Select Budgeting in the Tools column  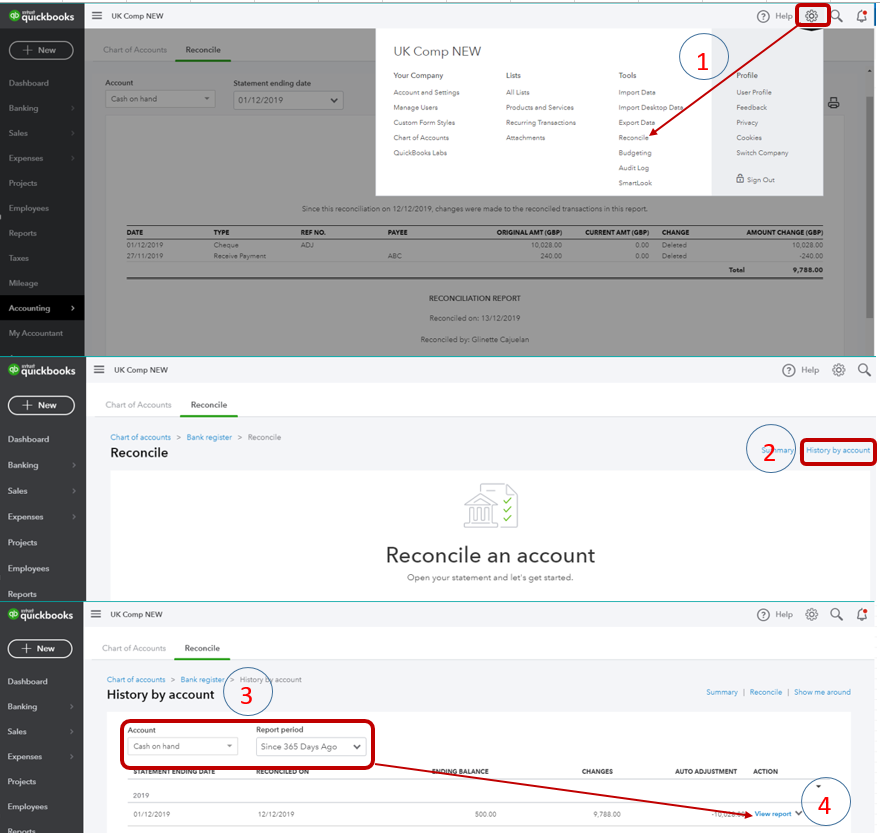coord(635,153)
